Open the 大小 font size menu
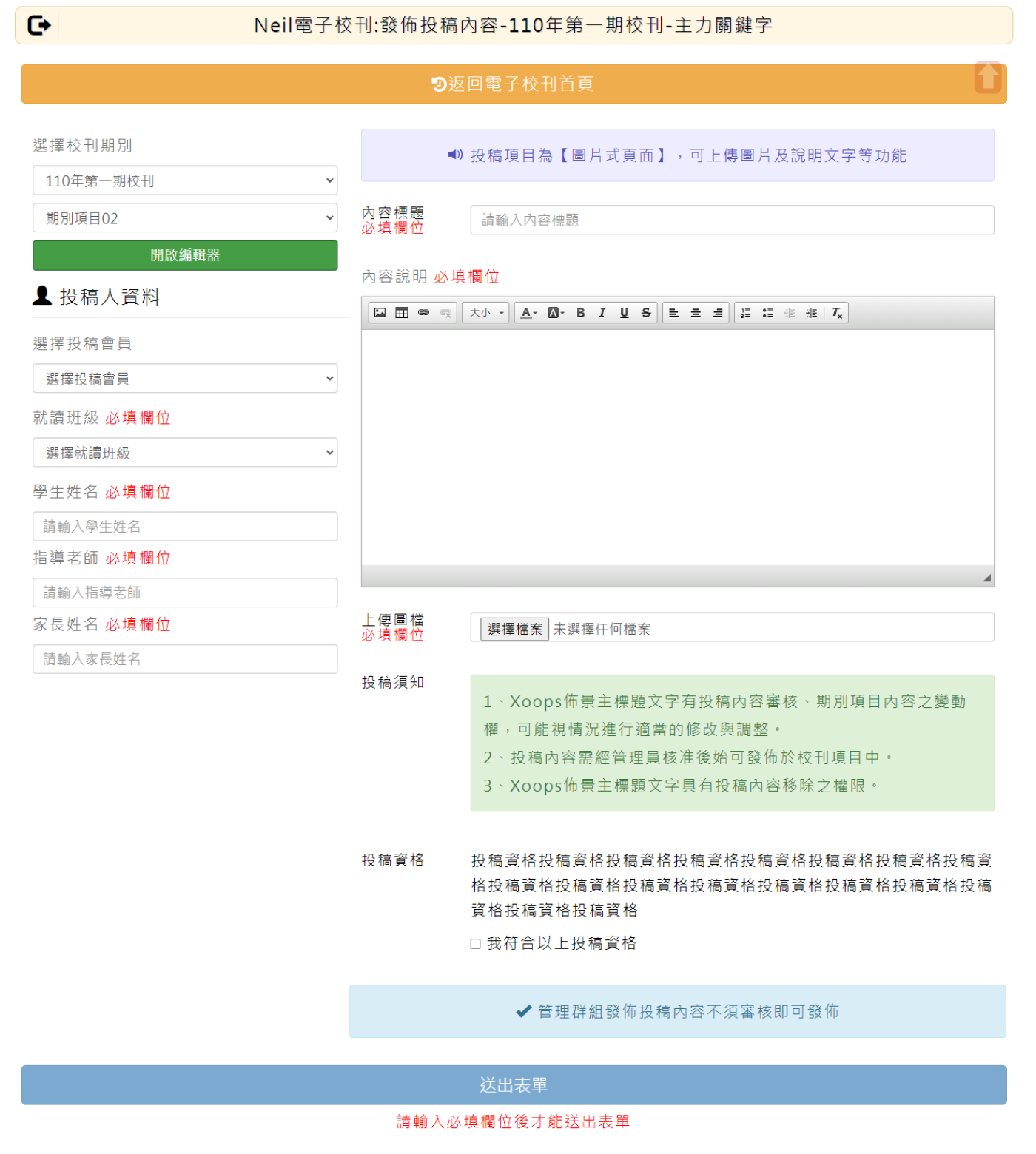1036x1154 pixels. pos(485,312)
